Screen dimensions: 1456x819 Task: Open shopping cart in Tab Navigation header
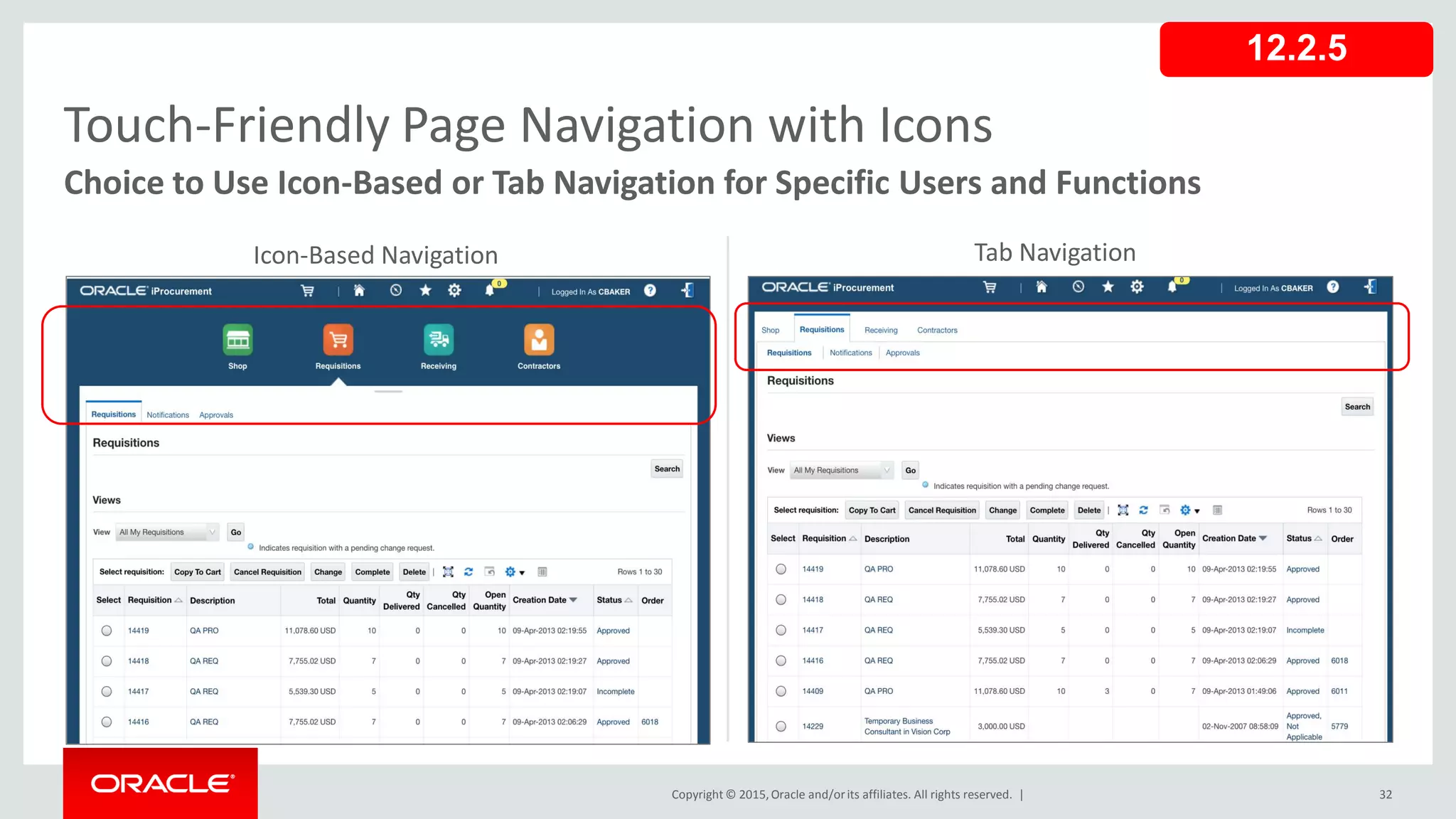click(990, 287)
